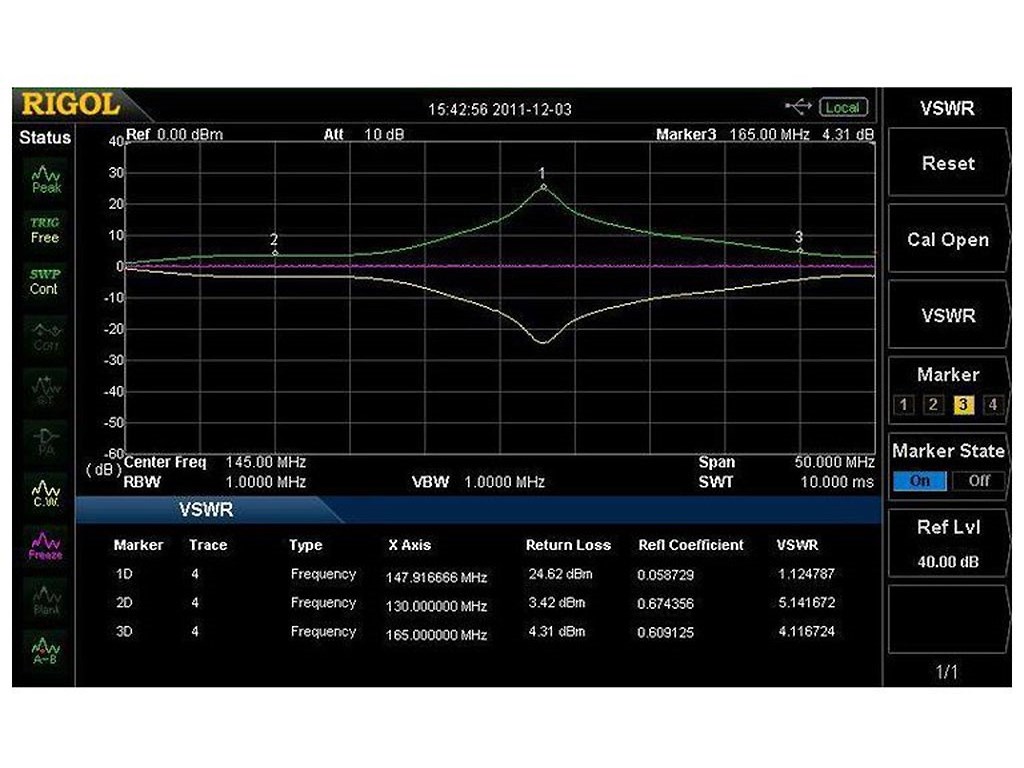Select the highlighted Marker 3
The width and height of the screenshot is (1024, 768).
(963, 405)
